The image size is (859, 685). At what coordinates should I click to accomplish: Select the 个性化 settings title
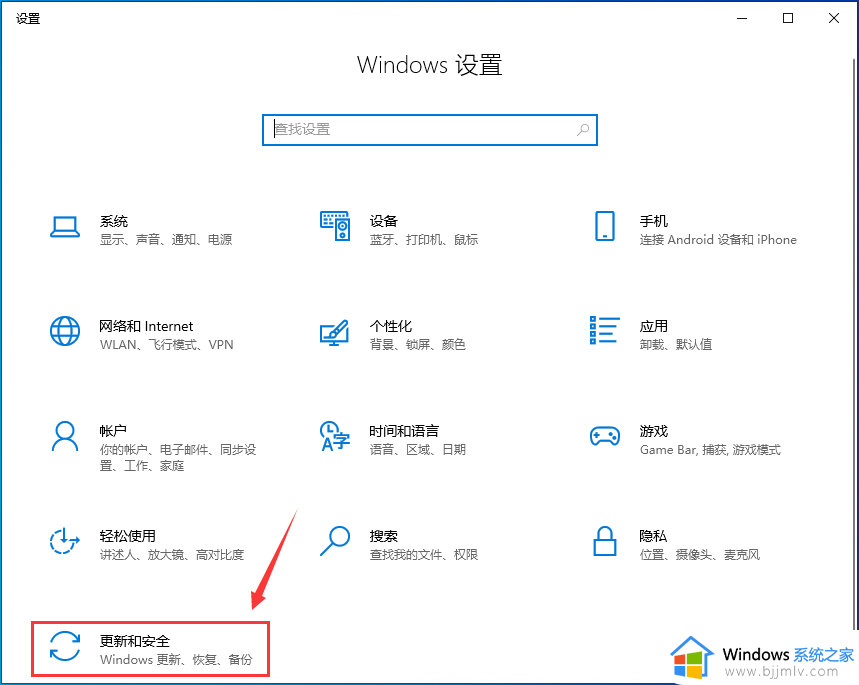pyautogui.click(x=391, y=326)
